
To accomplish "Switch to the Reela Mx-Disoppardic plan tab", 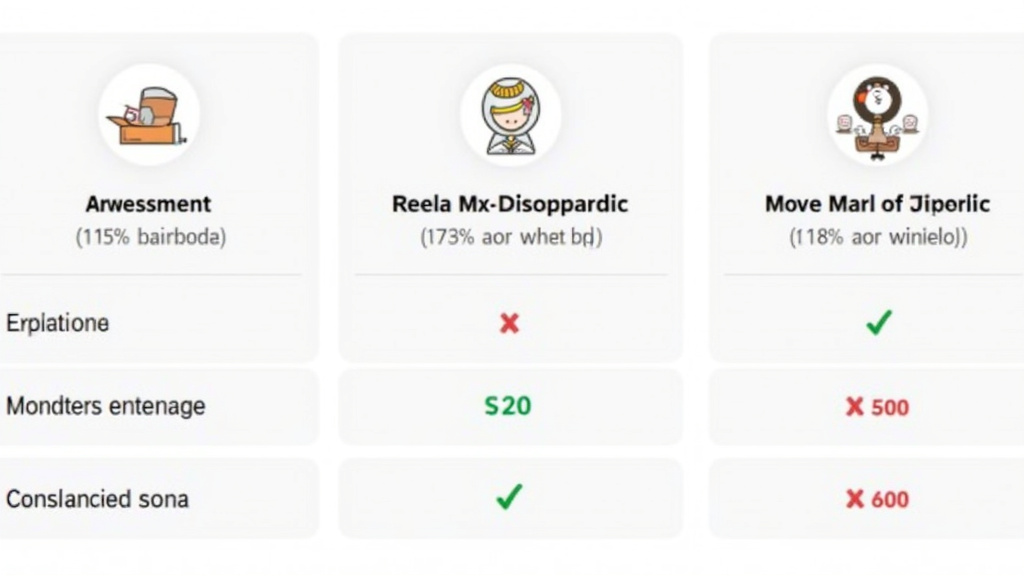I will coord(510,203).
